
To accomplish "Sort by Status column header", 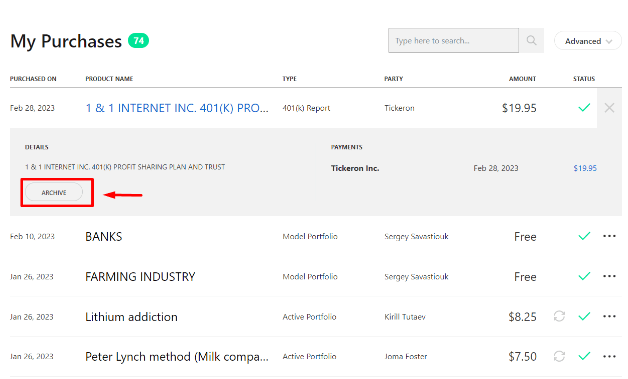I will (x=584, y=79).
